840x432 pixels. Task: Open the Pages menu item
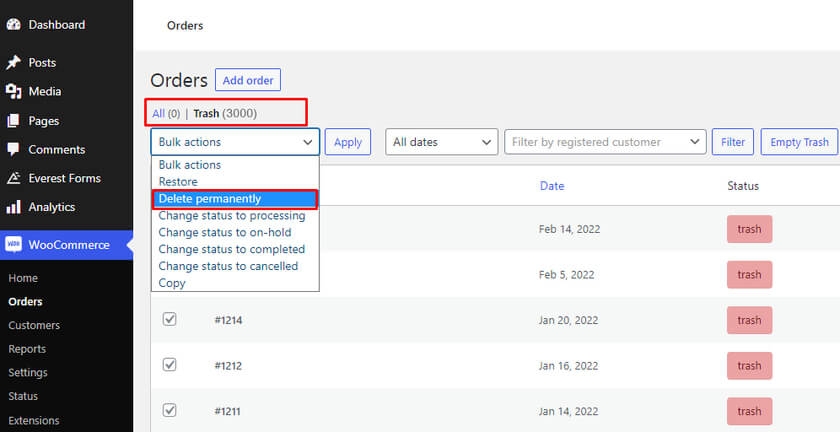click(44, 121)
